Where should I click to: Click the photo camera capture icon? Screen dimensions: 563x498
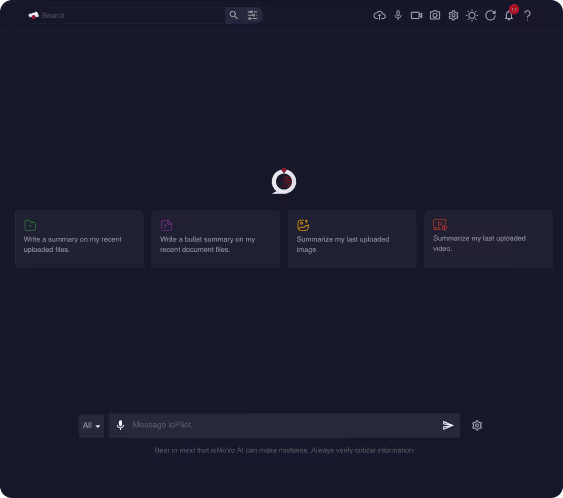coord(435,15)
